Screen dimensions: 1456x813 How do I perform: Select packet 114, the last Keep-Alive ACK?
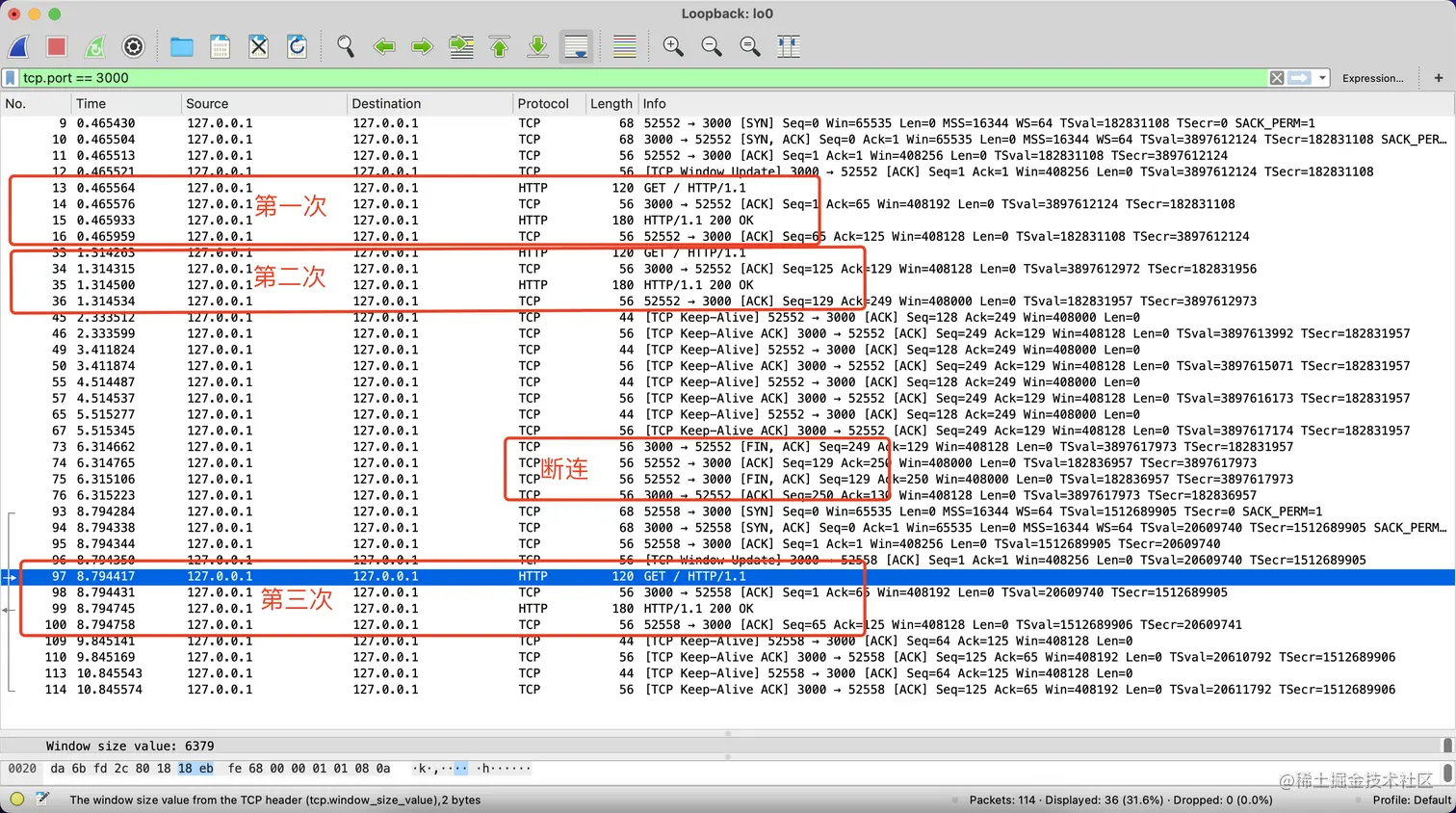pyautogui.click(x=727, y=690)
